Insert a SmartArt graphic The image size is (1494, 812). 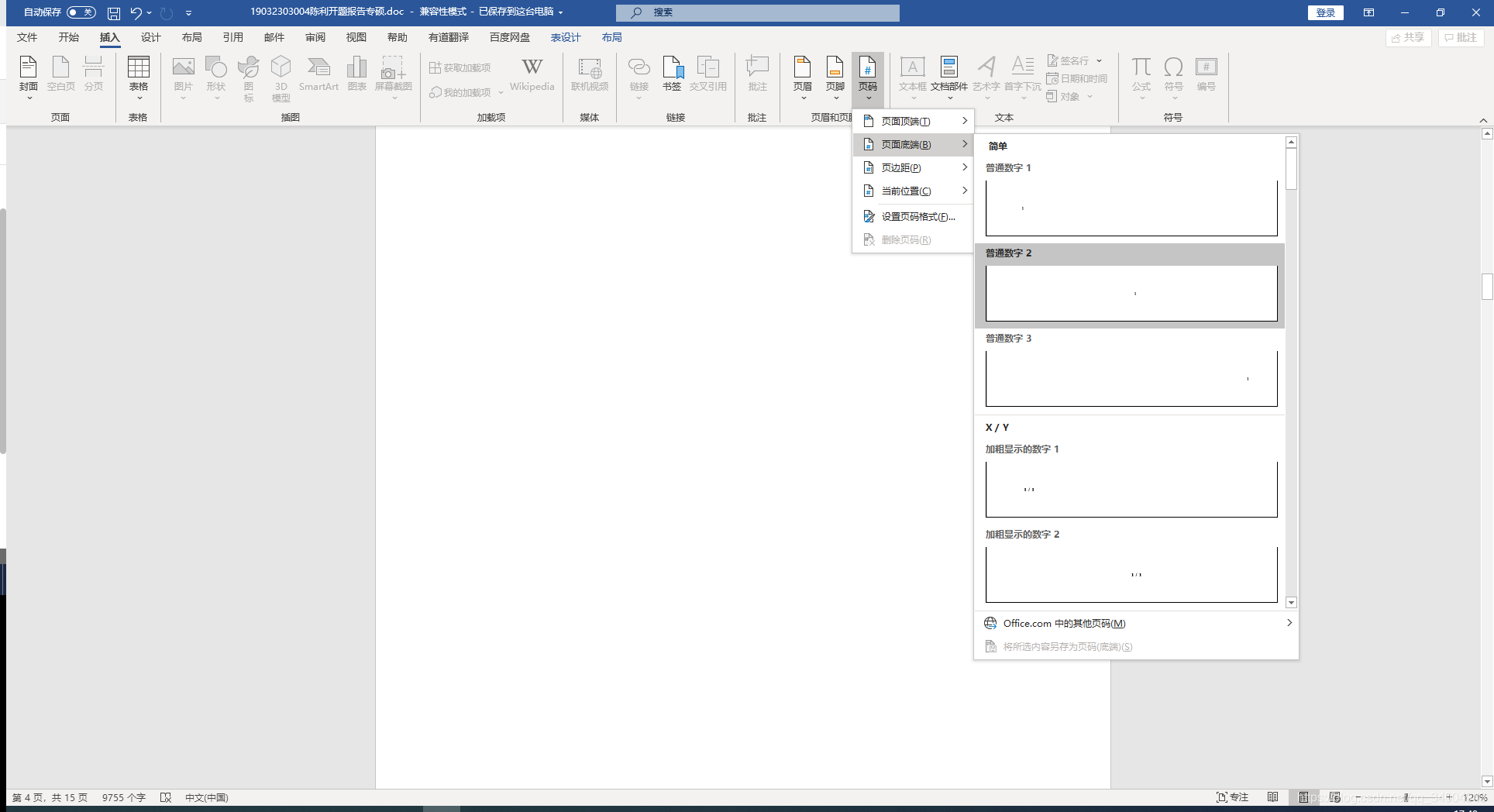pyautogui.click(x=318, y=74)
